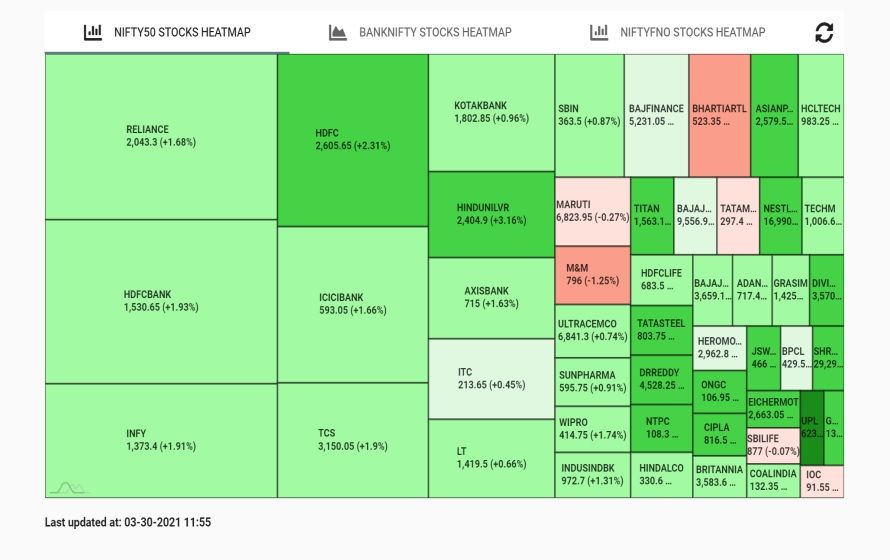Select the NIFTY50 STOCKS HEATMAP tab label
The width and height of the screenshot is (890, 560).
(x=182, y=32)
